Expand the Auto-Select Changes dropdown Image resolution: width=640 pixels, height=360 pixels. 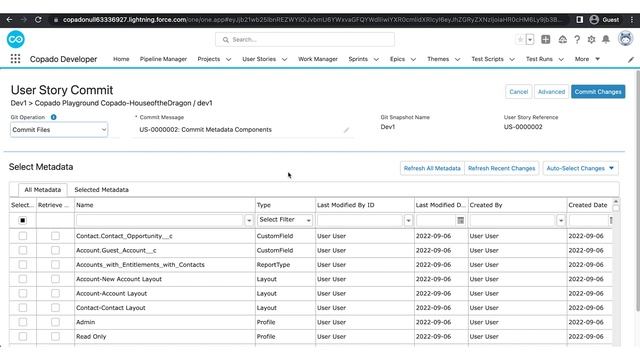point(580,168)
